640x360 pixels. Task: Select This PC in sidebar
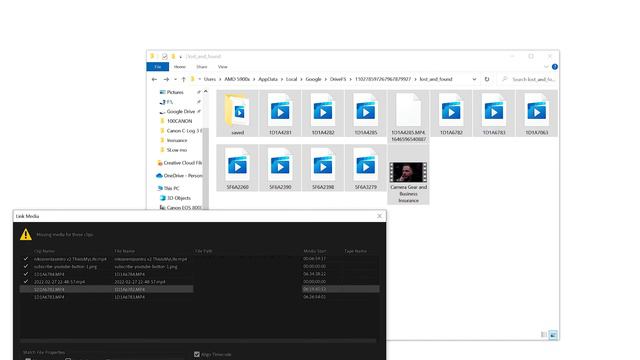(171, 188)
